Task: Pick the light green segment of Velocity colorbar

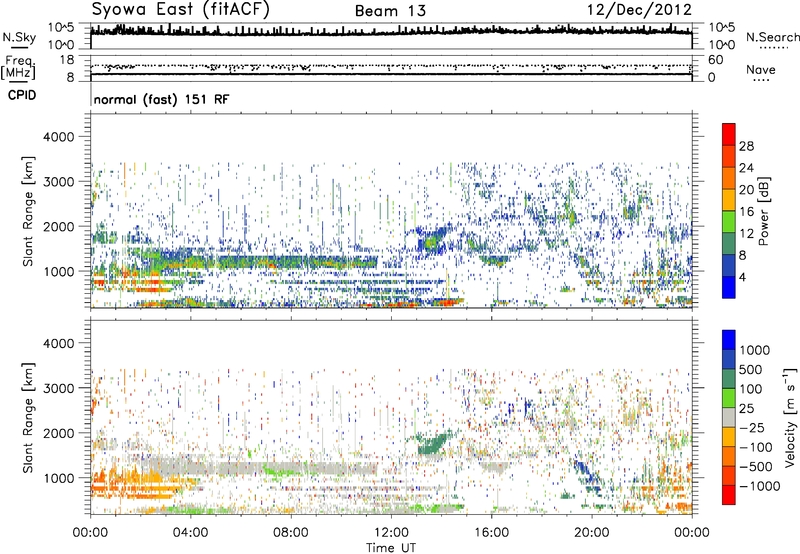Action: (729, 398)
